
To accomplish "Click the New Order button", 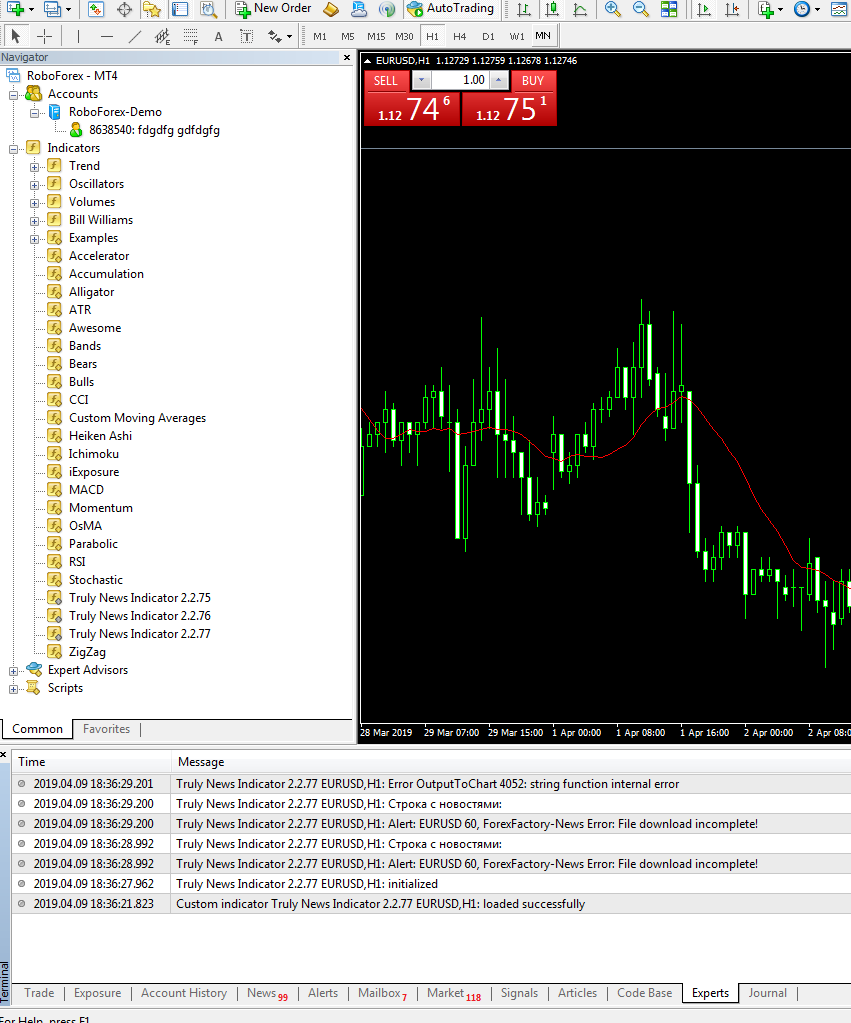I will [273, 8].
